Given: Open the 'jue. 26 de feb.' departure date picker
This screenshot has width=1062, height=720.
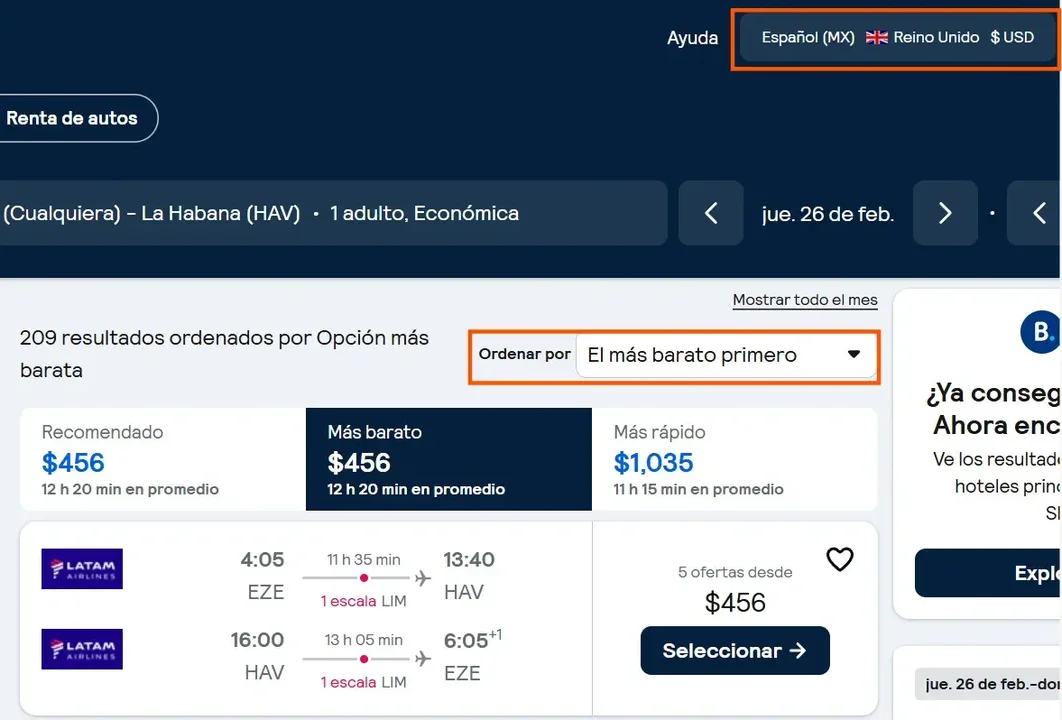Looking at the screenshot, I should coord(828,214).
